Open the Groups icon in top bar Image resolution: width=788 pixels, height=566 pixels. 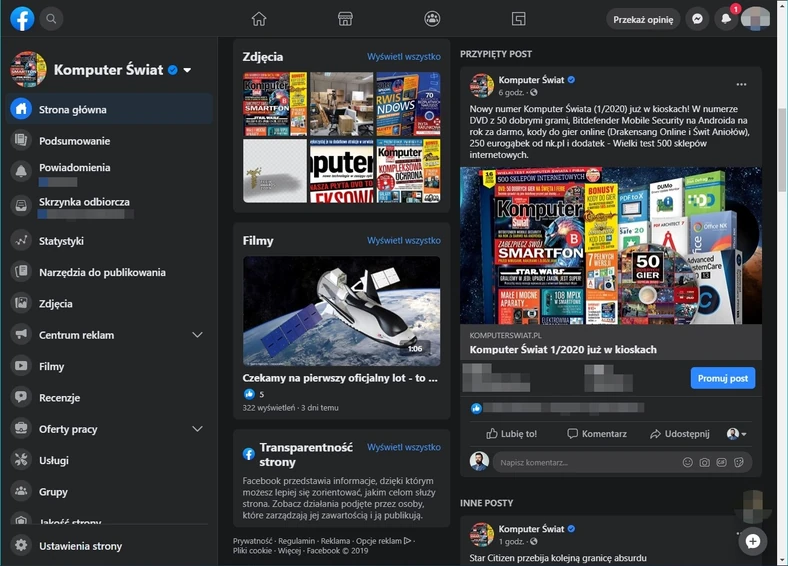coord(432,19)
